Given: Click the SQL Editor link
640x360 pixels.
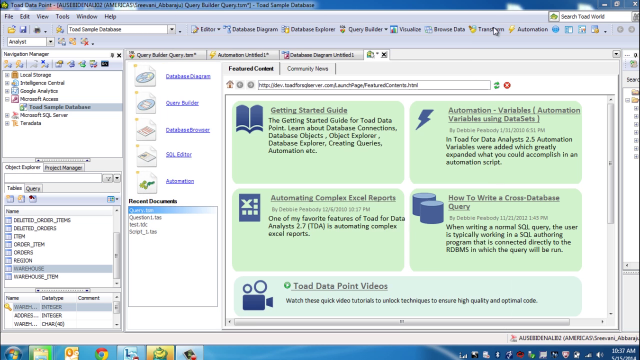Looking at the screenshot, I should tap(178, 154).
